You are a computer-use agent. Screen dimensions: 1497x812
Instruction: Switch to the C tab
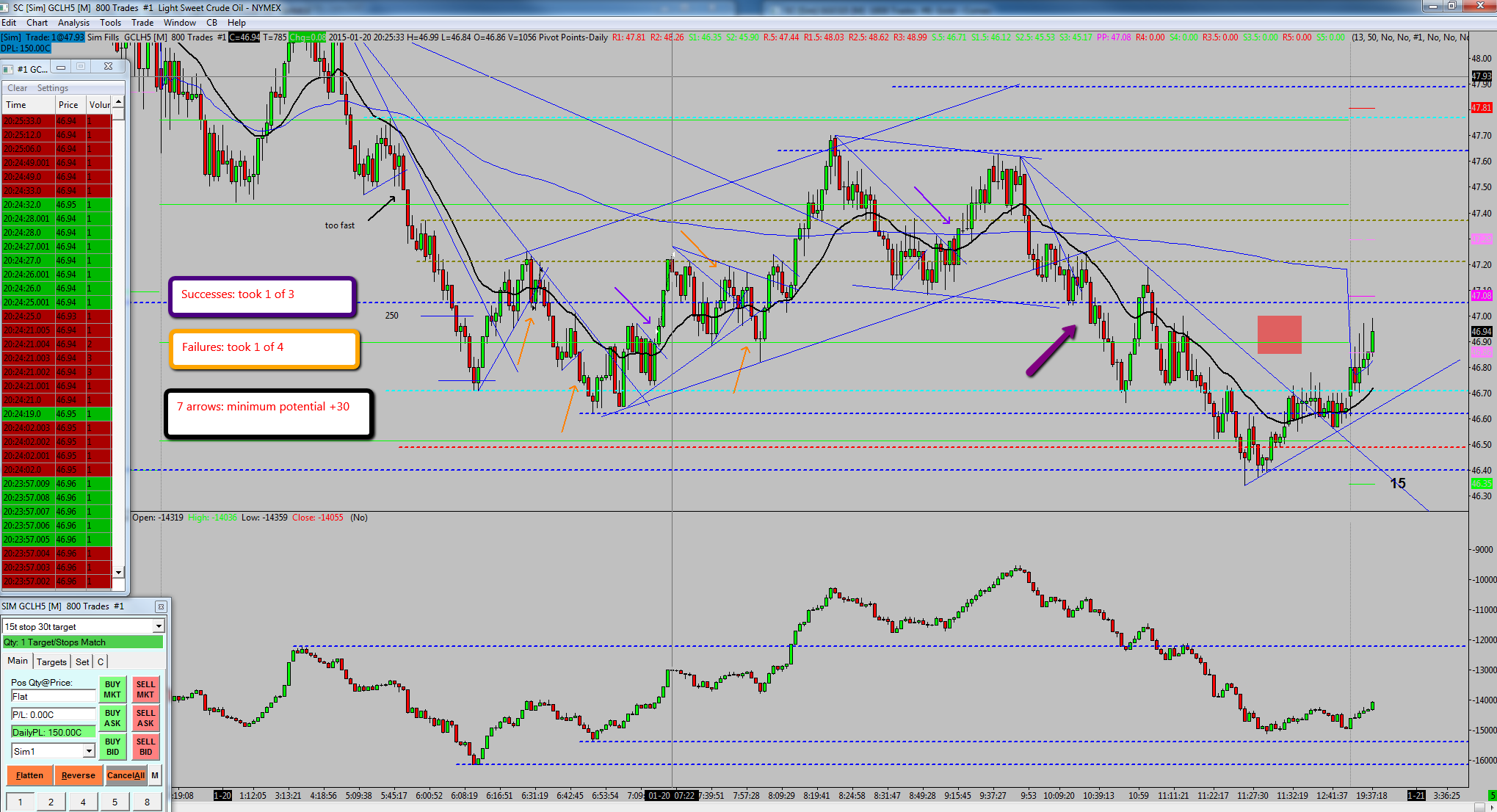coord(101,661)
